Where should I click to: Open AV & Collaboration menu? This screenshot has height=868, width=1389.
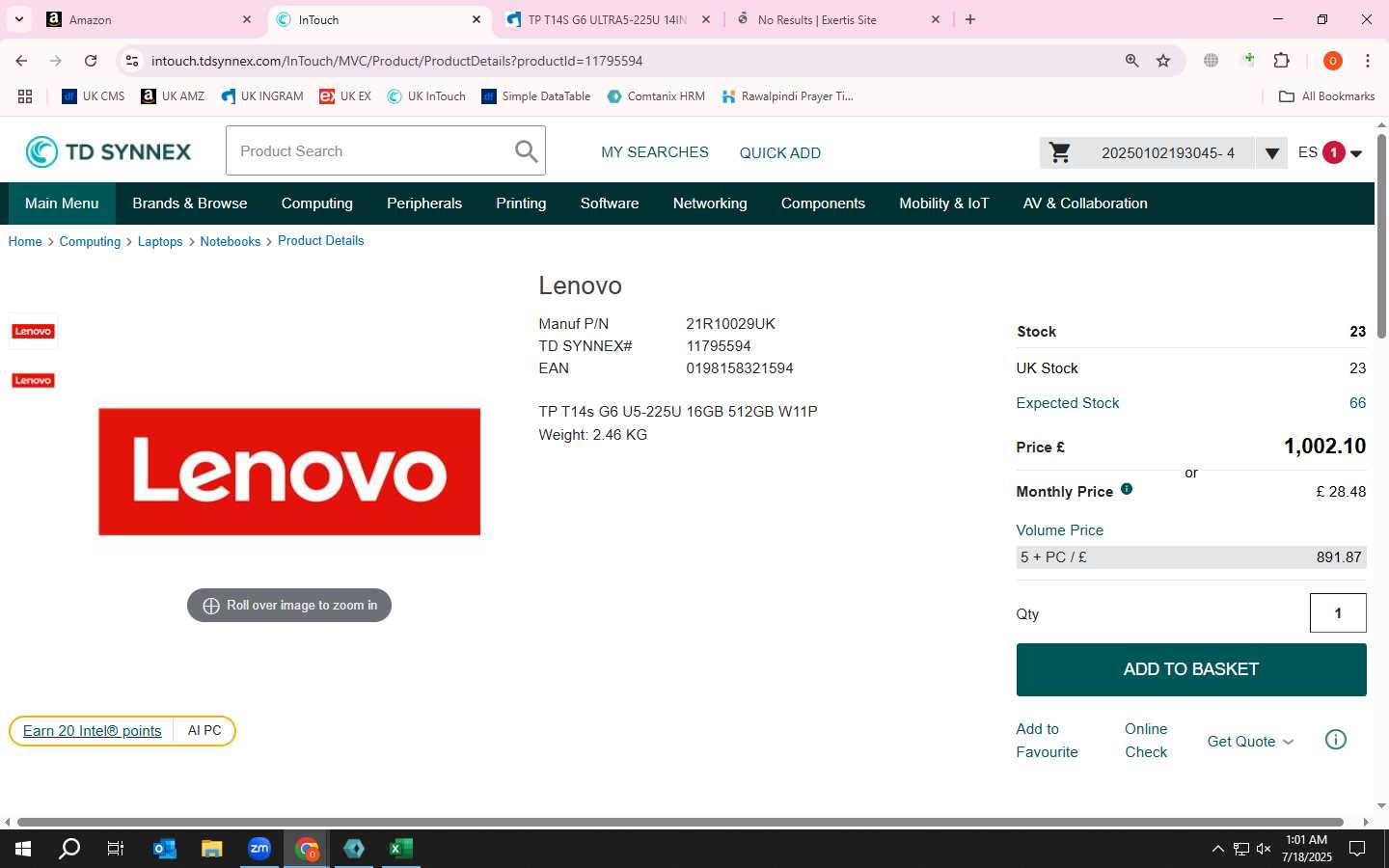pyautogui.click(x=1085, y=203)
